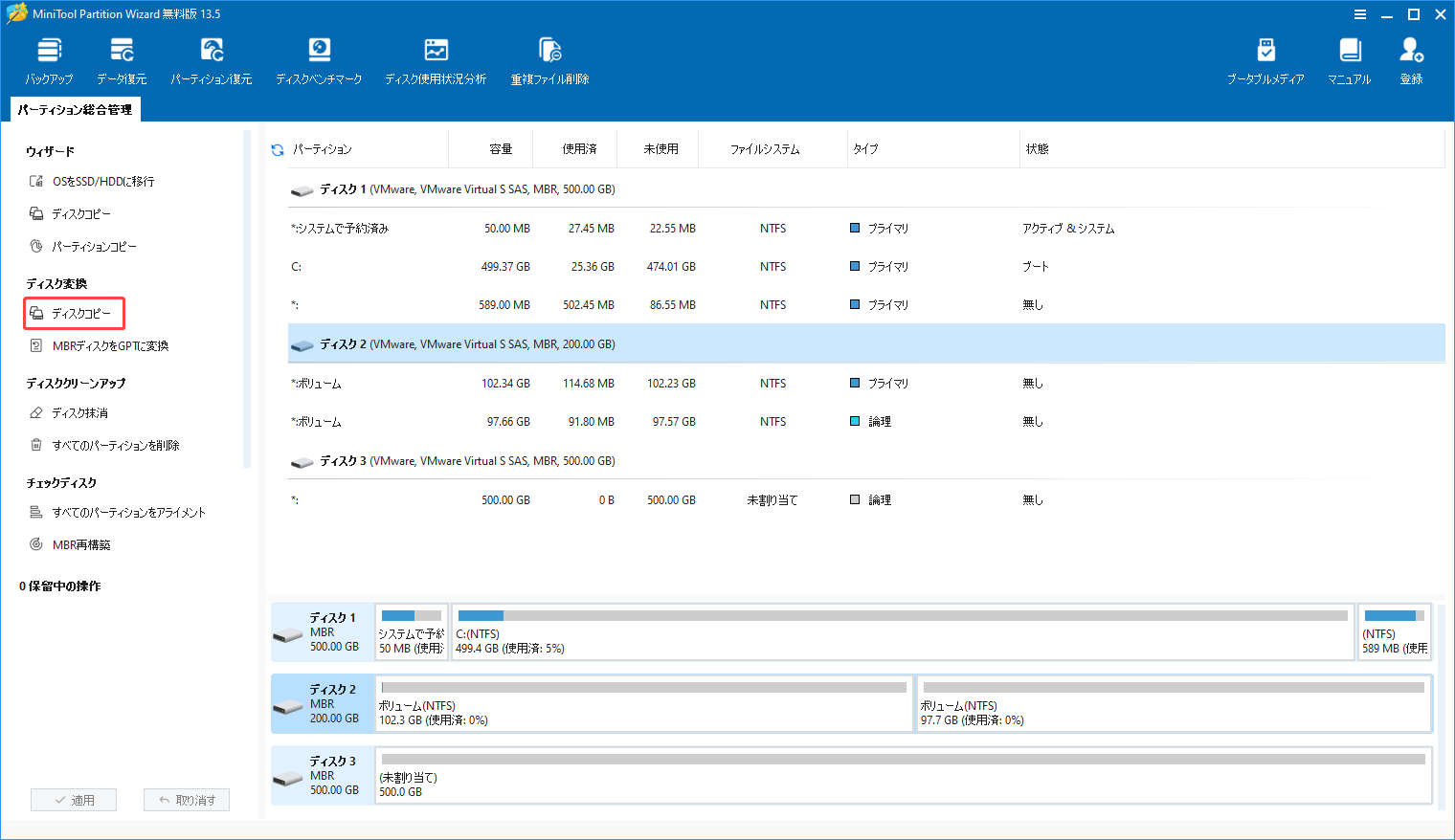Click the 適用 (Apply) button

74,799
